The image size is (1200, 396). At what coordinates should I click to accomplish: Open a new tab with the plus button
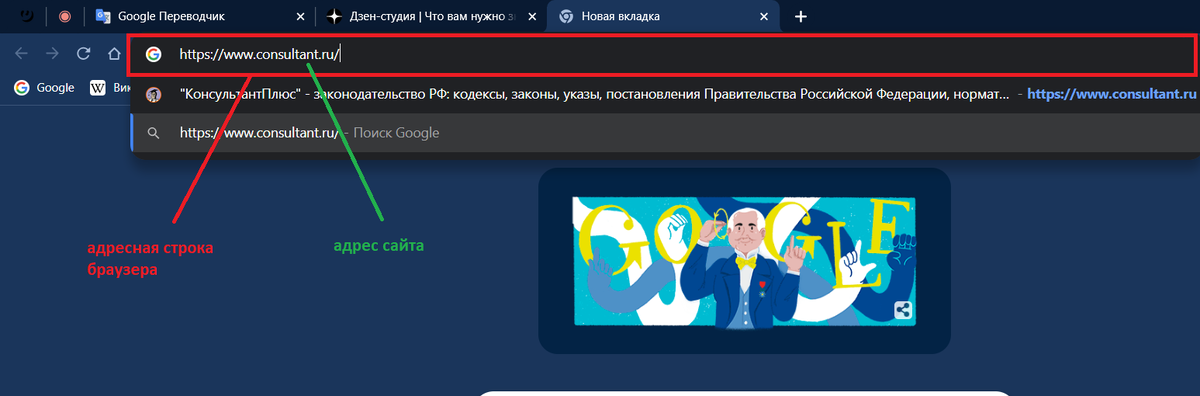[800, 17]
